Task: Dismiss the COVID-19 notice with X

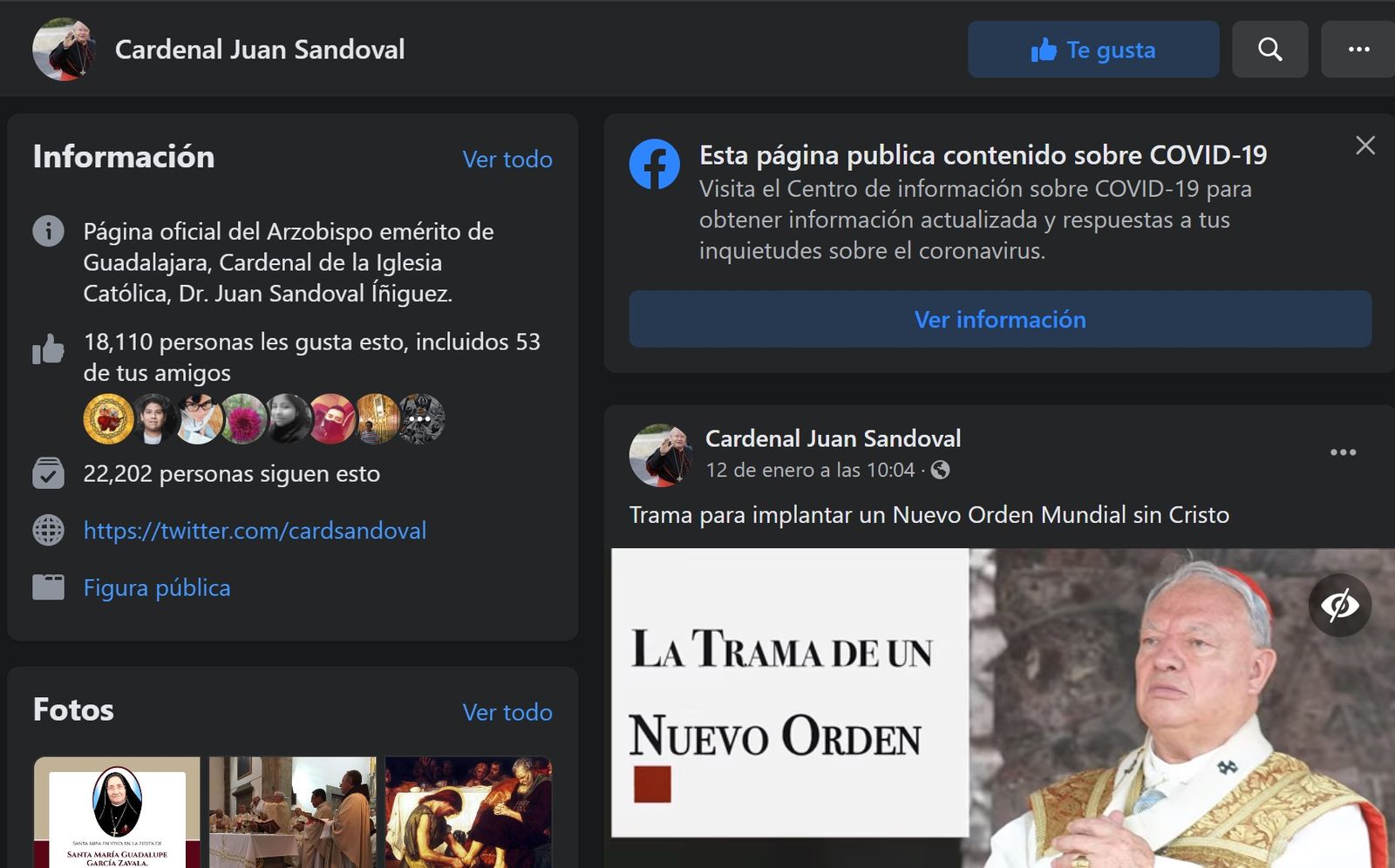Action: tap(1364, 146)
